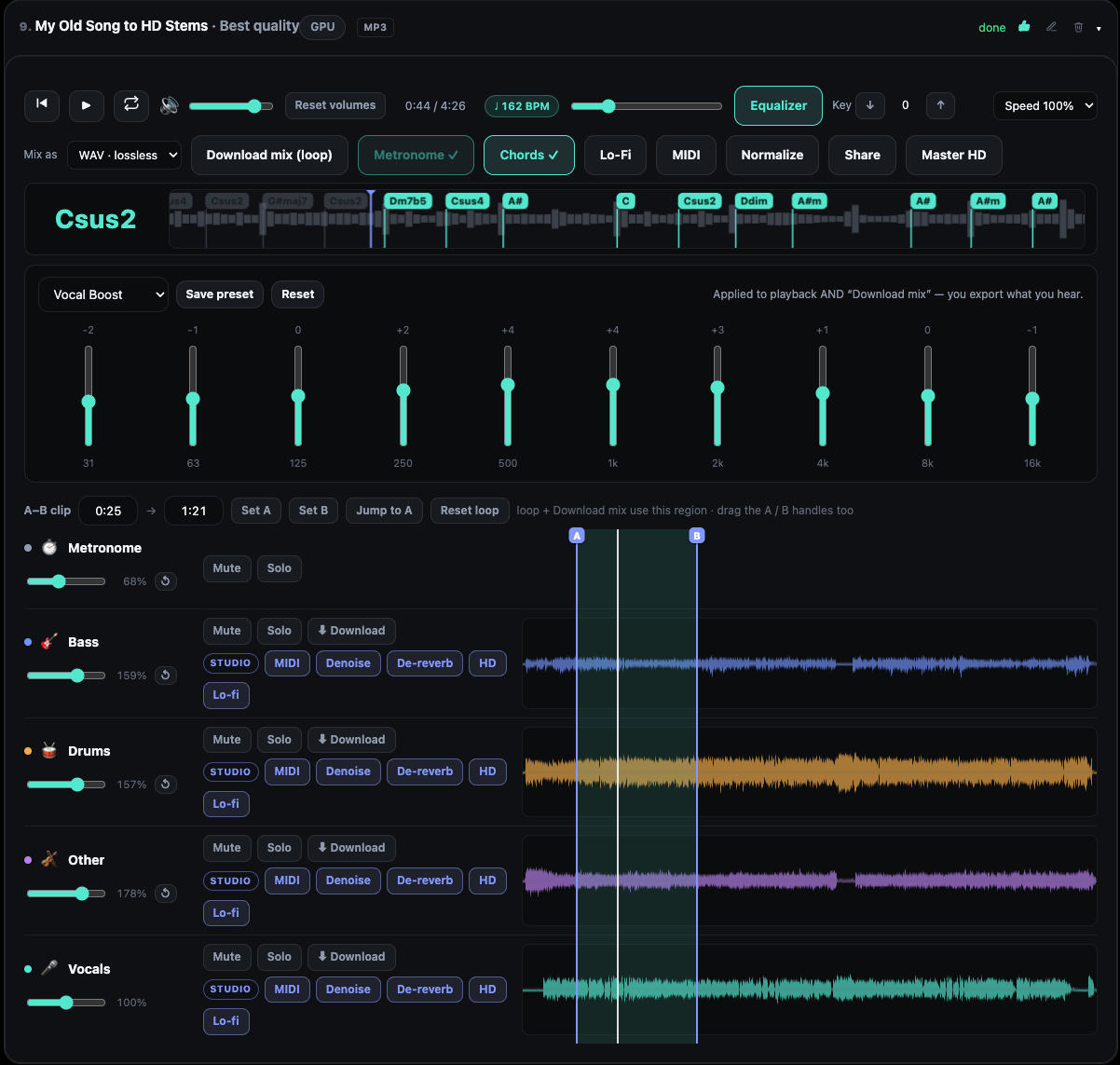This screenshot has width=1120, height=1065.
Task: Click the A–B clip end time field
Action: pos(194,511)
